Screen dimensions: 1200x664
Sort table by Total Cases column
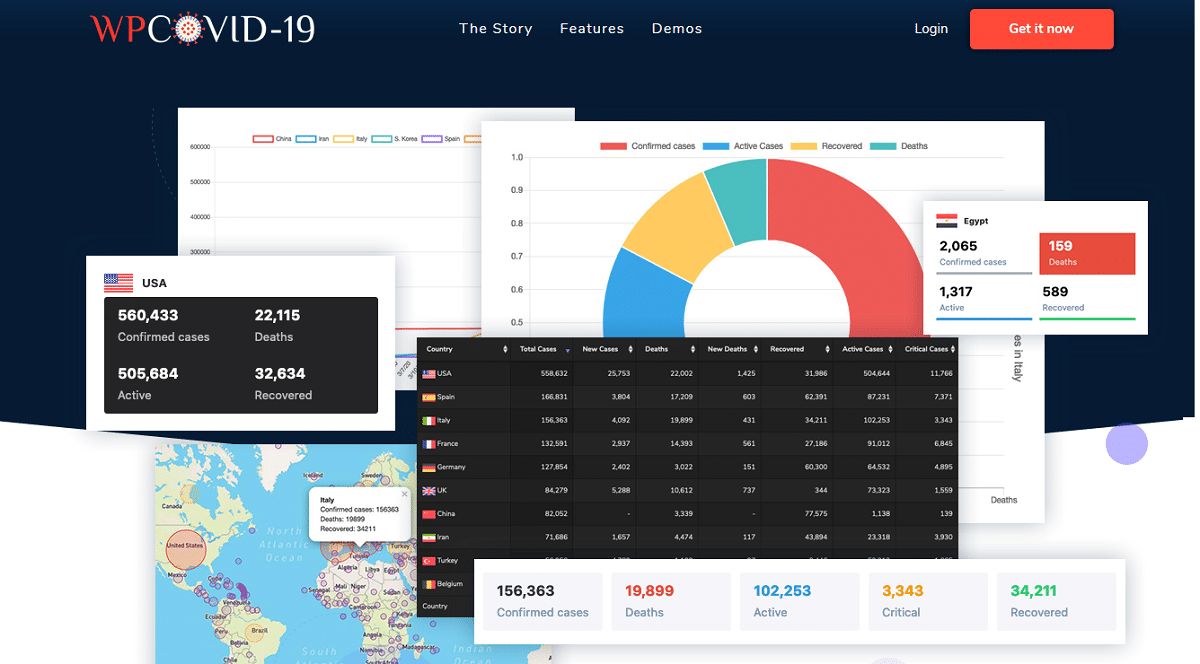(x=544, y=349)
